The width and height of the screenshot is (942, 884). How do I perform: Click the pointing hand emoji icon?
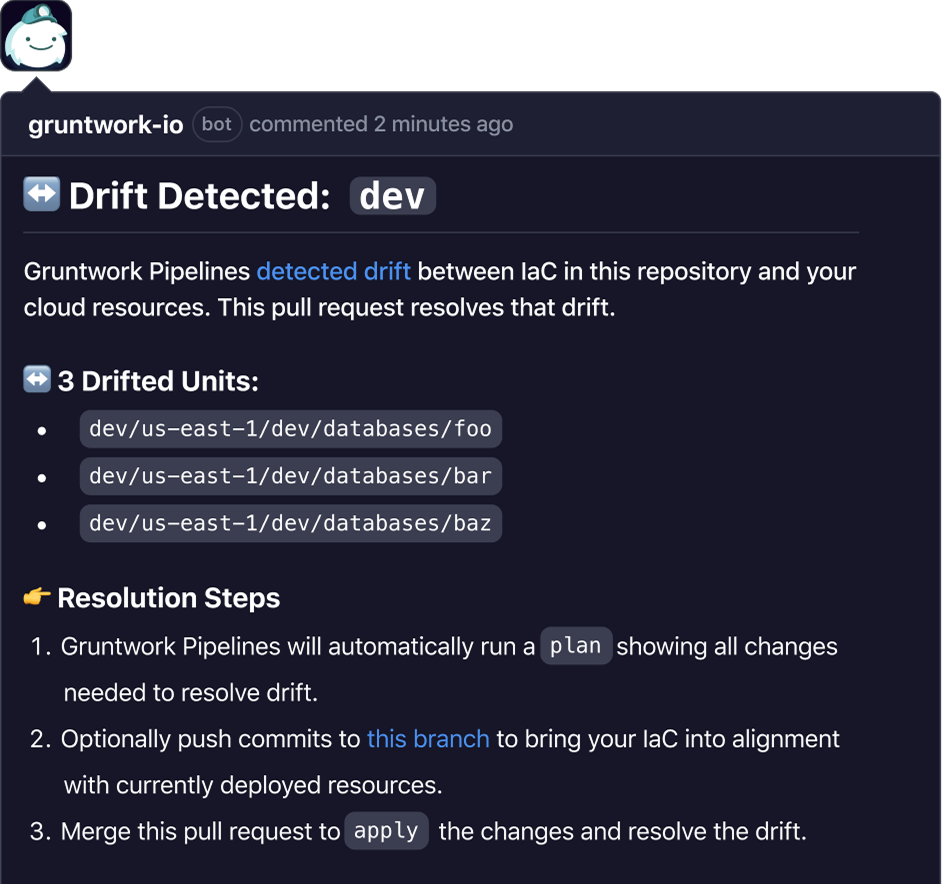pos(37,597)
